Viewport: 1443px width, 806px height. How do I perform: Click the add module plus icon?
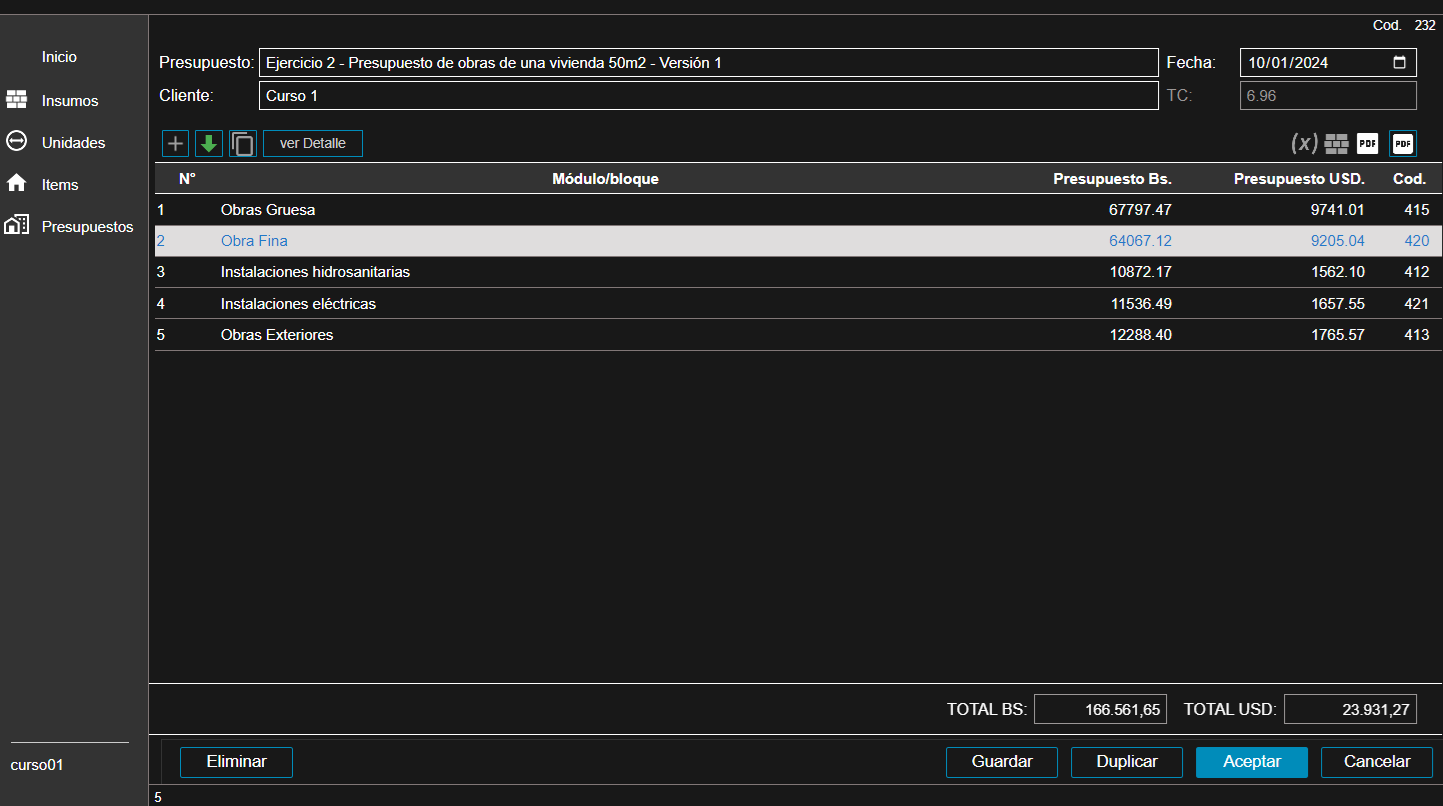point(176,144)
